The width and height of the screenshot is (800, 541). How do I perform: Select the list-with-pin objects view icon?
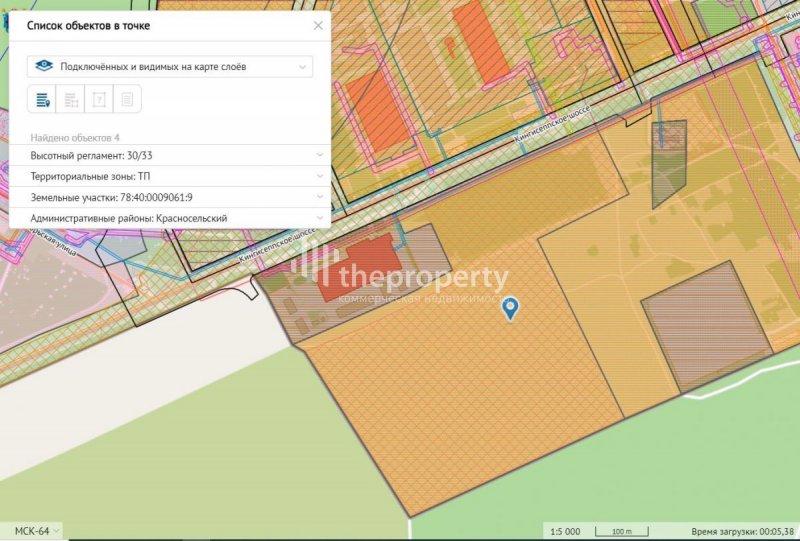[x=42, y=99]
